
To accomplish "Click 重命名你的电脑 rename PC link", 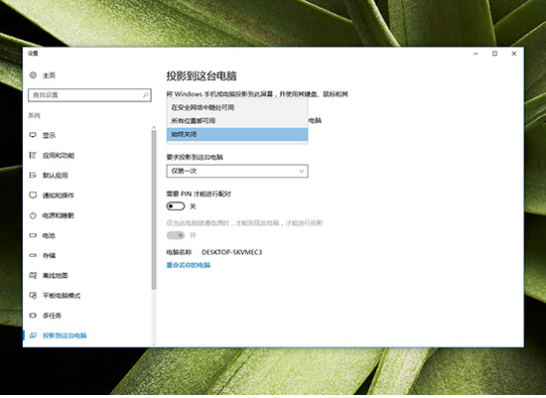I will click(188, 265).
